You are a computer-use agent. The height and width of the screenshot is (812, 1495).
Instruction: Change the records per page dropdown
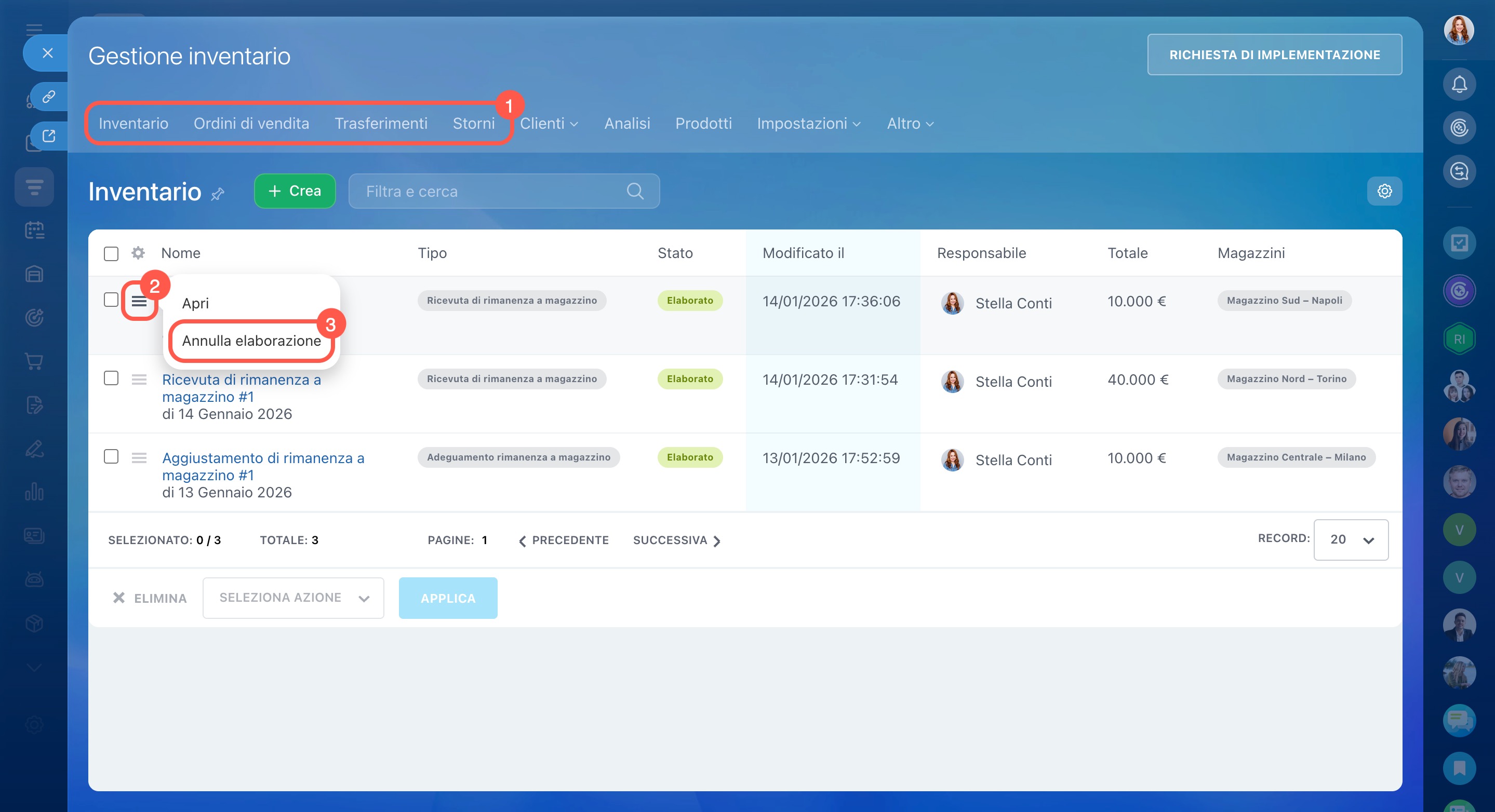pos(1351,539)
